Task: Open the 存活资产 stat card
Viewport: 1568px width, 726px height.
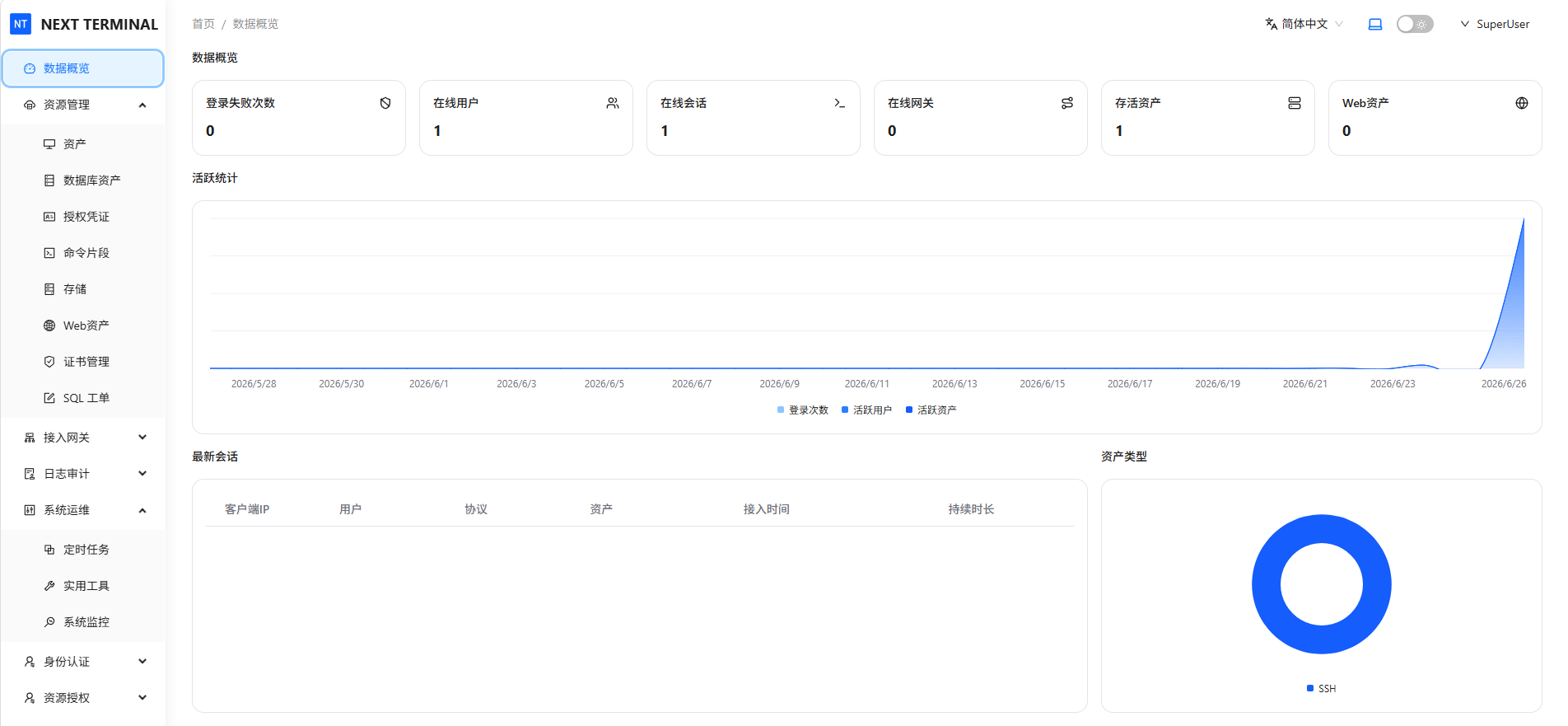Action: tap(1208, 118)
